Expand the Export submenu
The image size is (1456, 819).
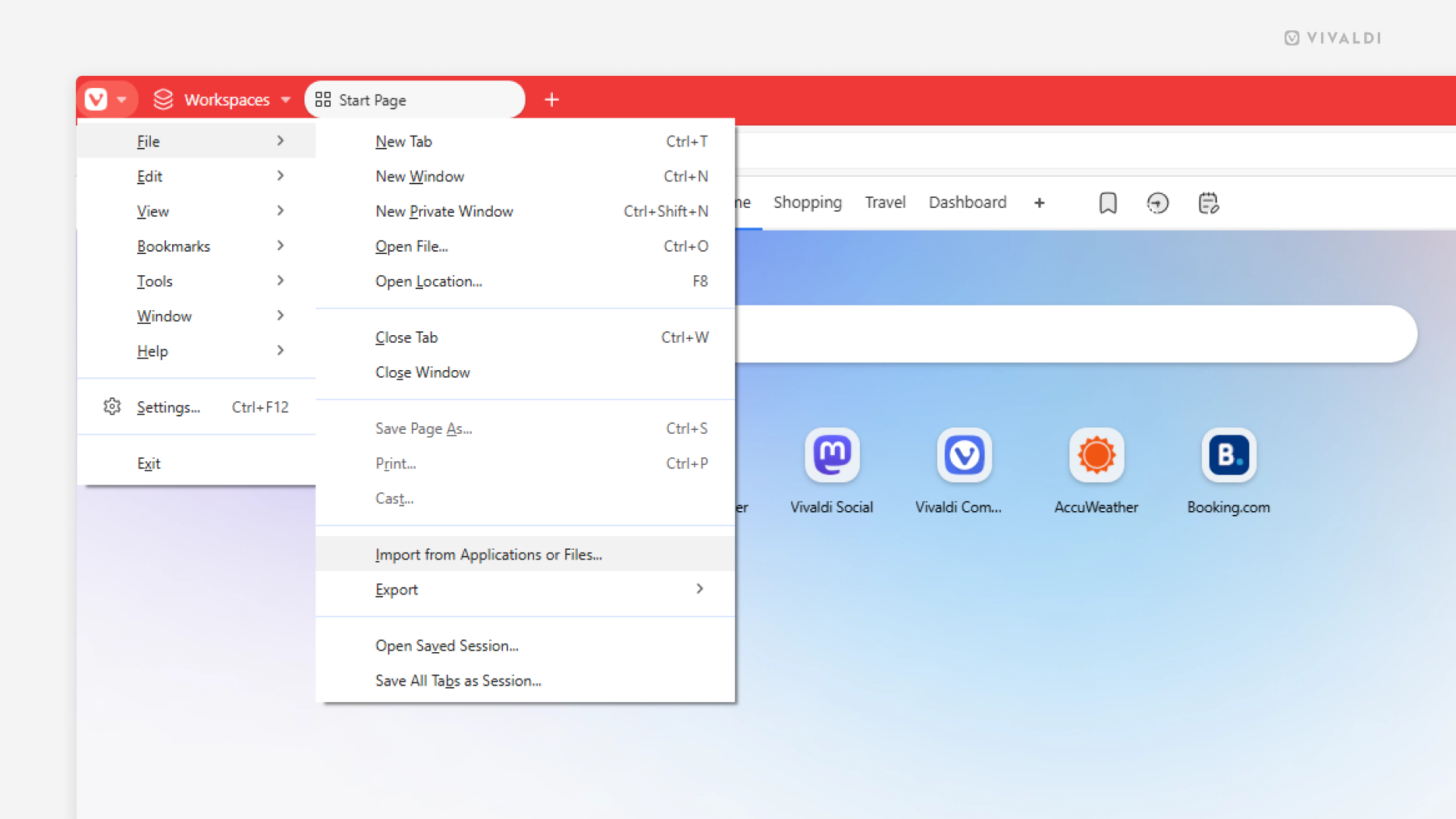click(x=526, y=588)
